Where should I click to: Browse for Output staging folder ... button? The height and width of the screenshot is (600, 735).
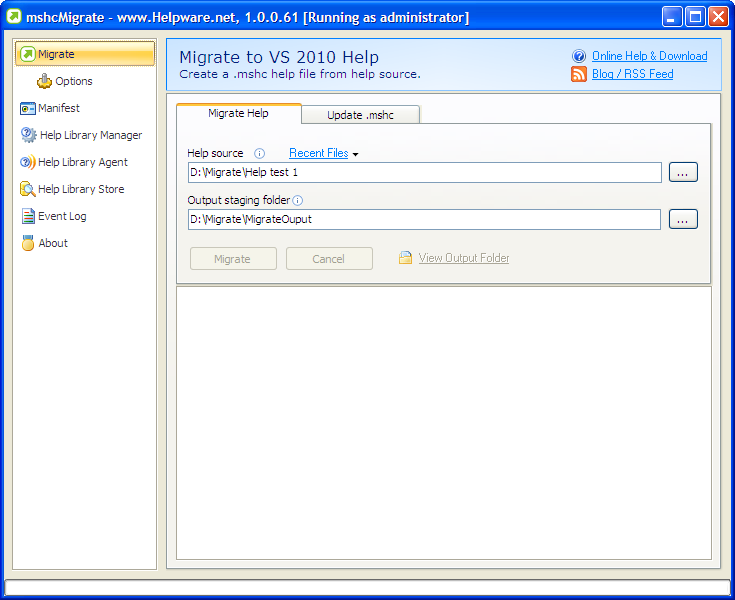tap(683, 219)
